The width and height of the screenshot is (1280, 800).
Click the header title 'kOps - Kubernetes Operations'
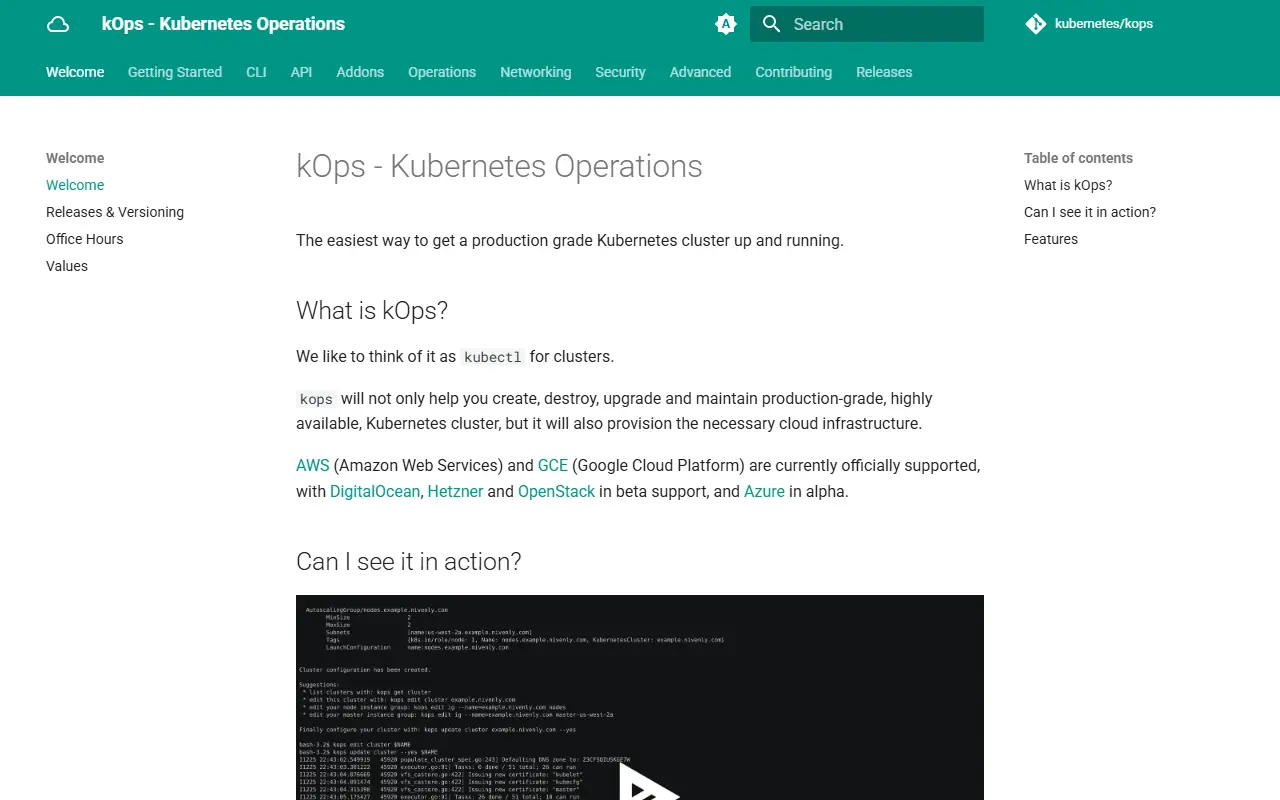[x=223, y=24]
